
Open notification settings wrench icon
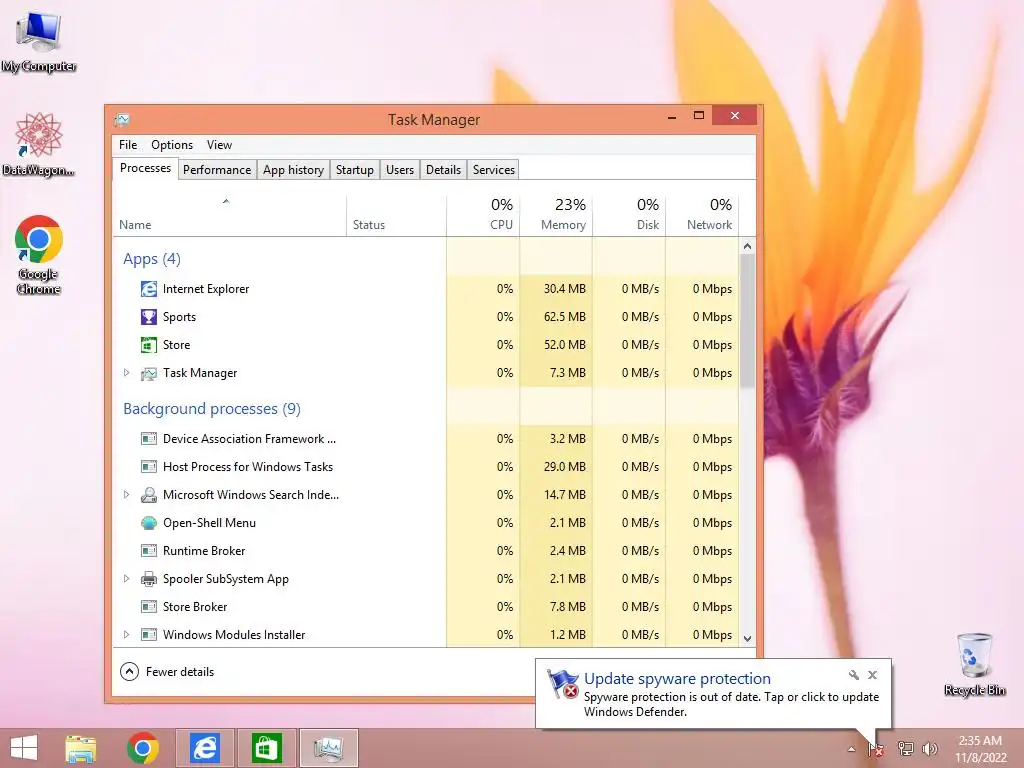(x=854, y=675)
